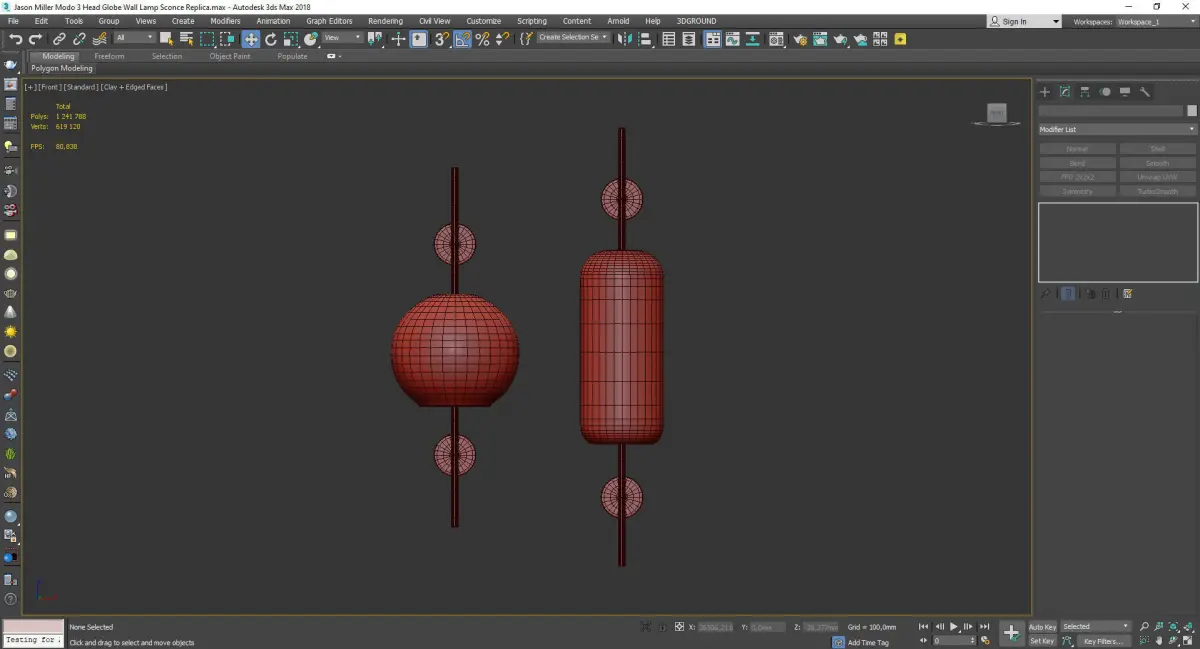This screenshot has width=1200, height=649.
Task: Open the reference coordinate View dropdown
Action: click(342, 38)
